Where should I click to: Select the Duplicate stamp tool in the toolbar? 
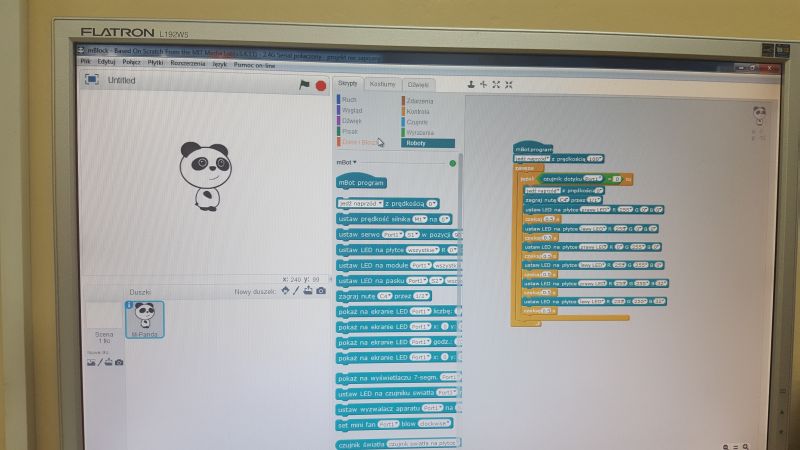[471, 84]
